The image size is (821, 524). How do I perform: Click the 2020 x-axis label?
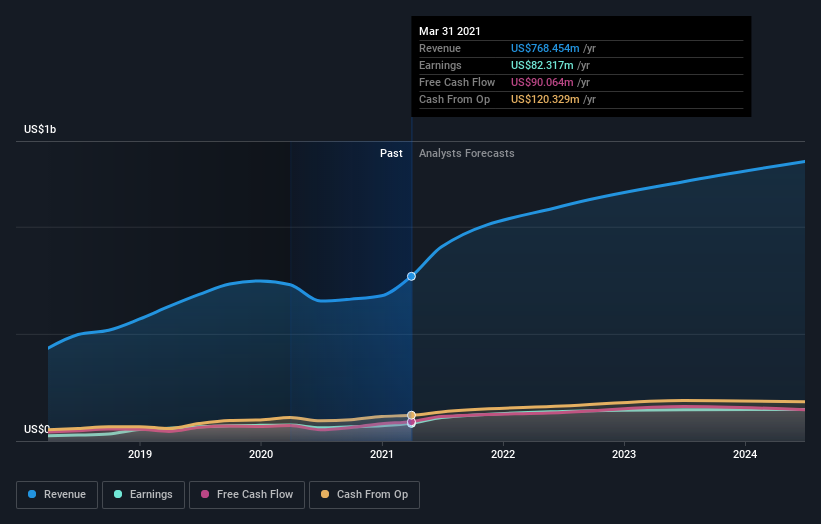[261, 454]
